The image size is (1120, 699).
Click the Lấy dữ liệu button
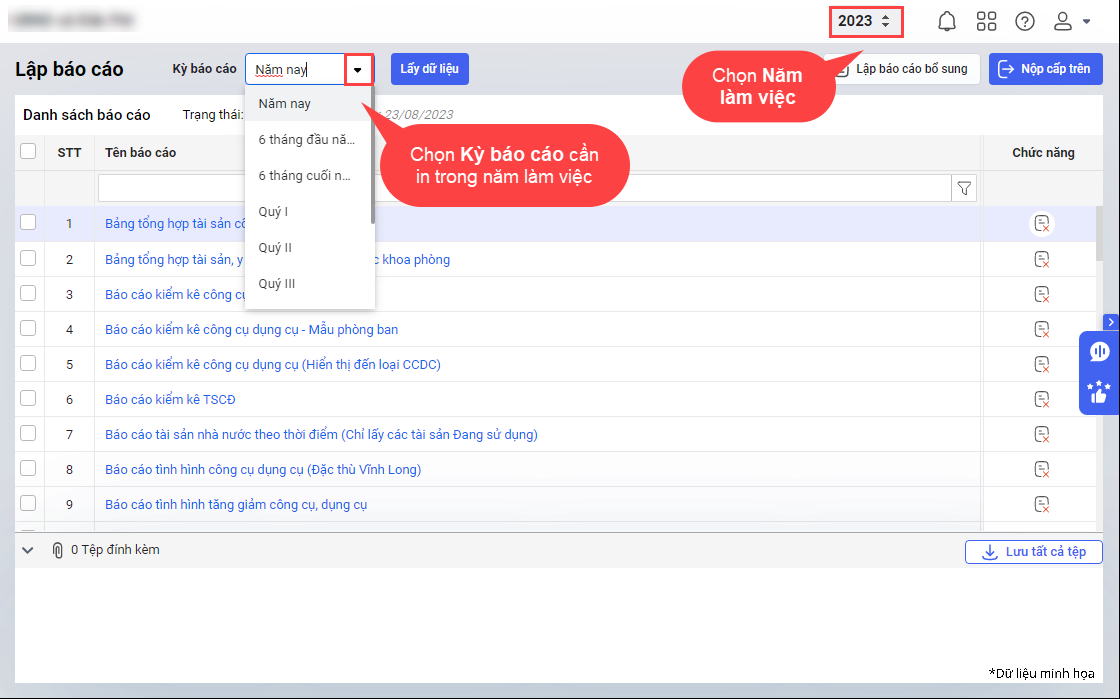pos(429,69)
